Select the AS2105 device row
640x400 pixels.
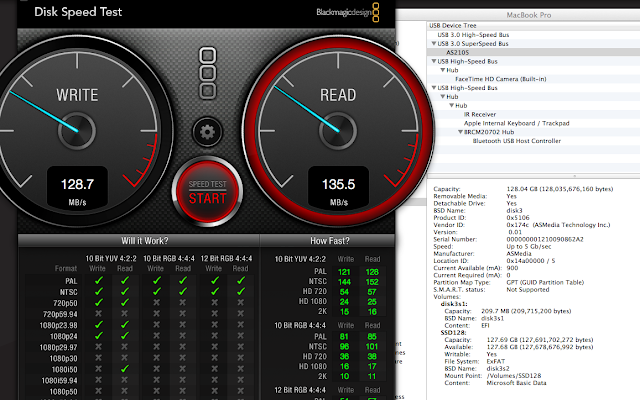(x=533, y=52)
